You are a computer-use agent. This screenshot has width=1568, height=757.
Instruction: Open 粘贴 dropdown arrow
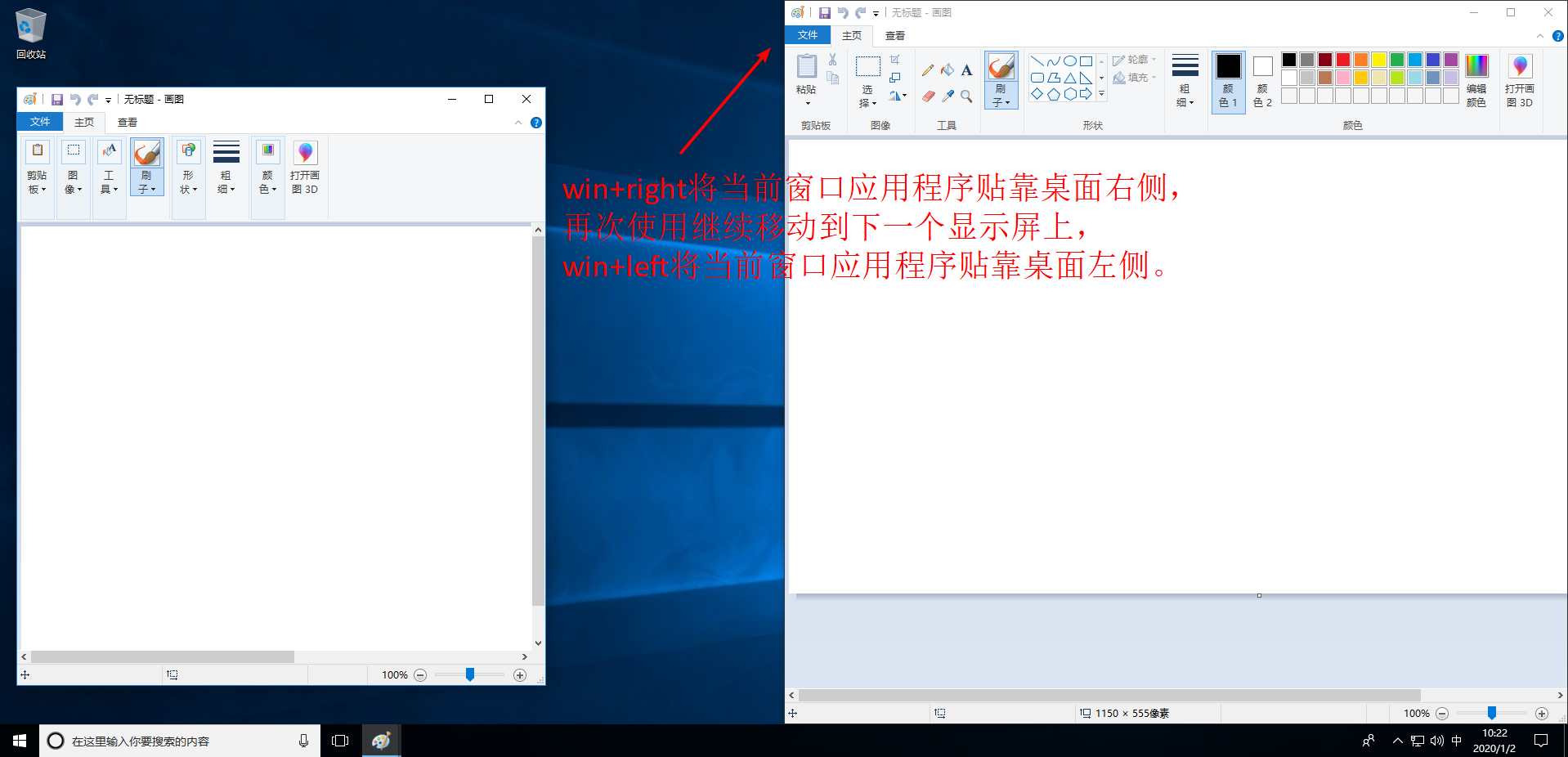tap(808, 103)
